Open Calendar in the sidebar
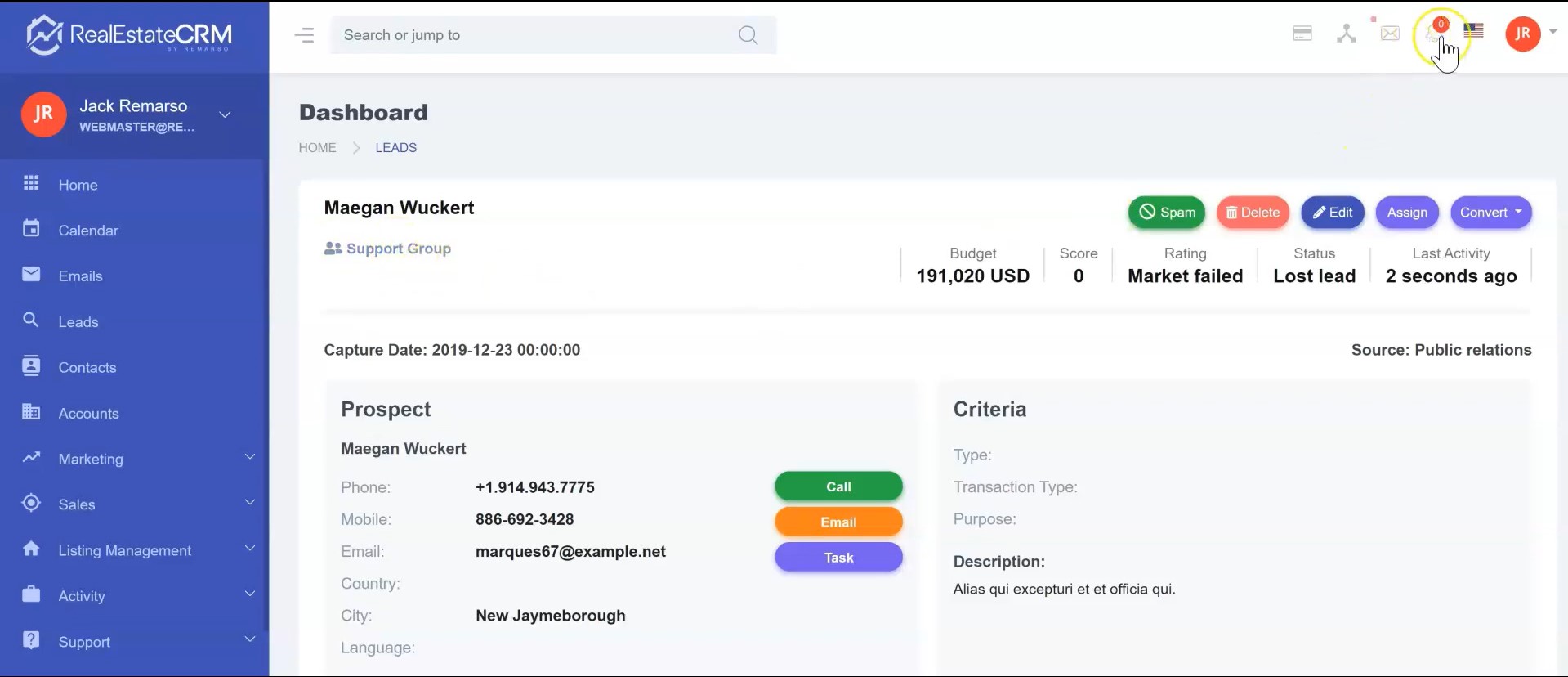Screen dimensions: 1568x677 88,231
